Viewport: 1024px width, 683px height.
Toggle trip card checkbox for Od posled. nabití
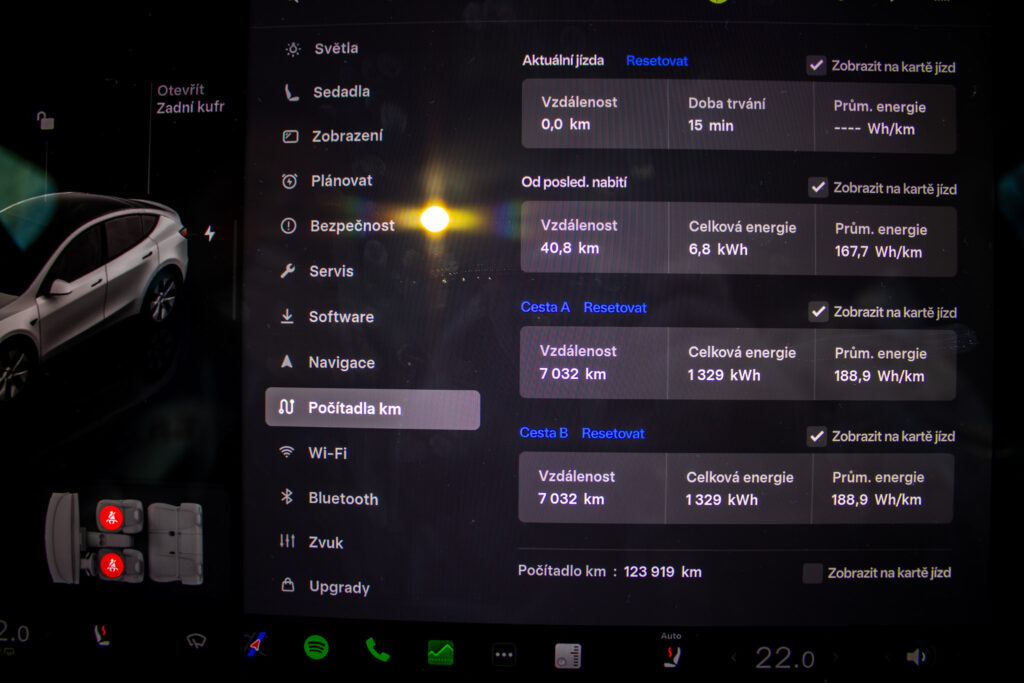tap(818, 188)
